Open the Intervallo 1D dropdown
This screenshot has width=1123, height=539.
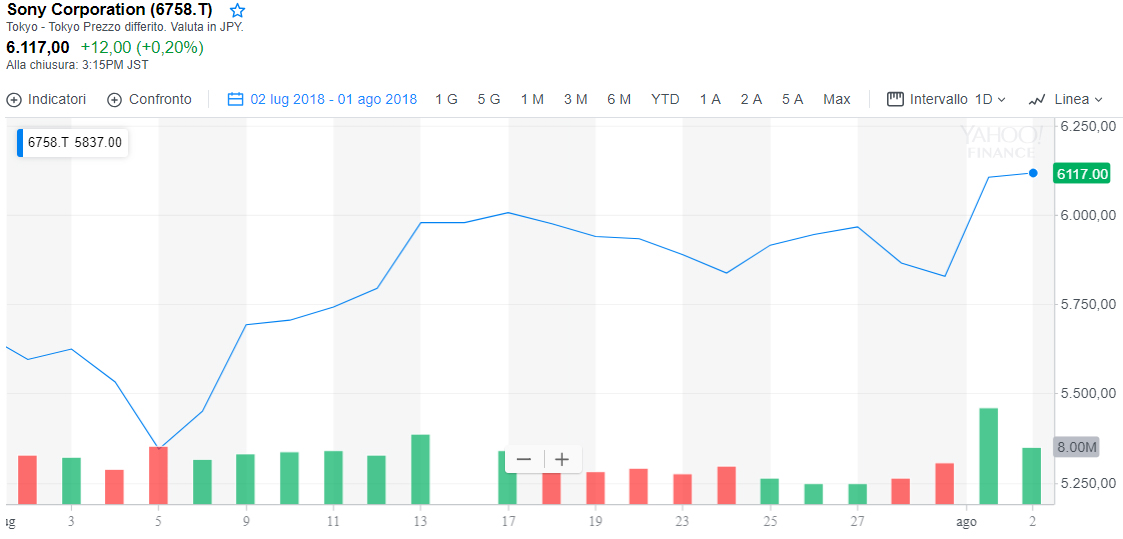click(946, 99)
